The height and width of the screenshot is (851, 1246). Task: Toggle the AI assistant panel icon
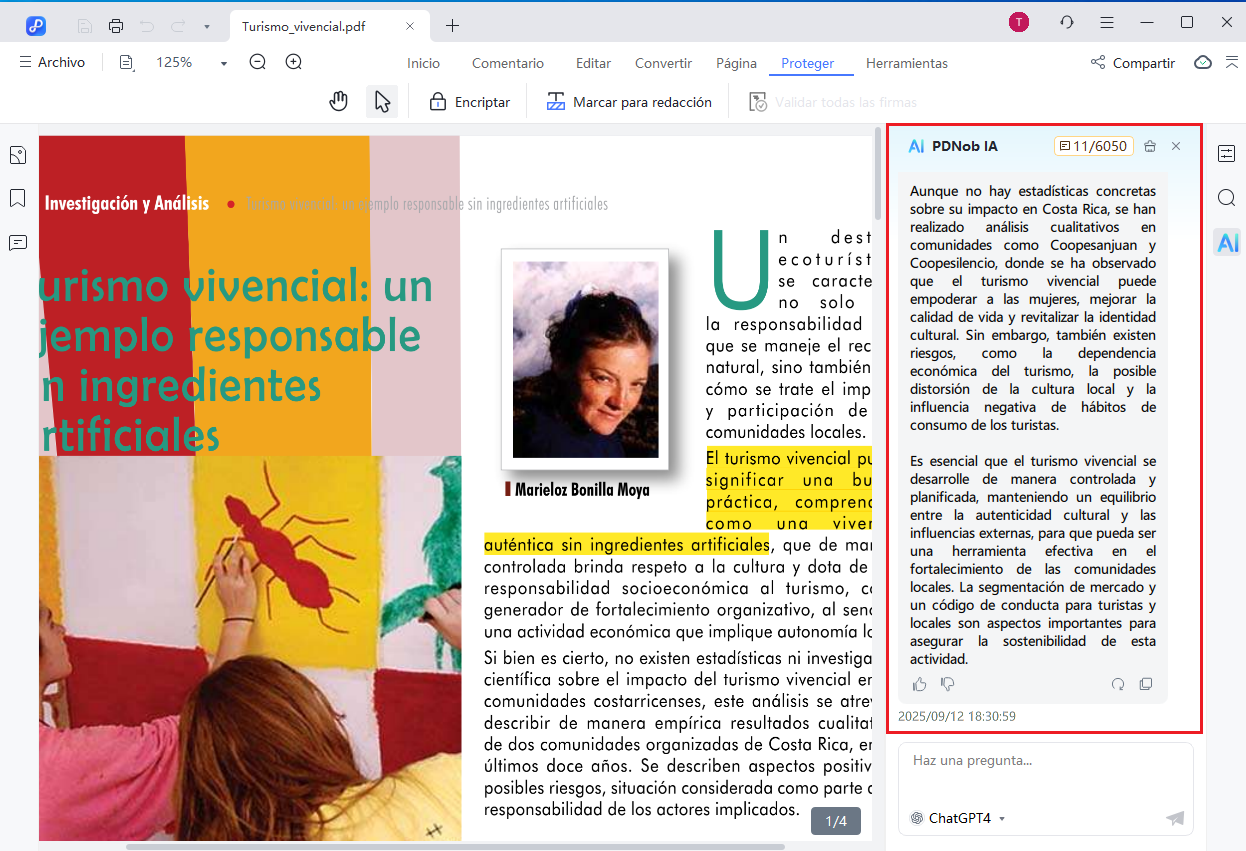[x=1228, y=242]
